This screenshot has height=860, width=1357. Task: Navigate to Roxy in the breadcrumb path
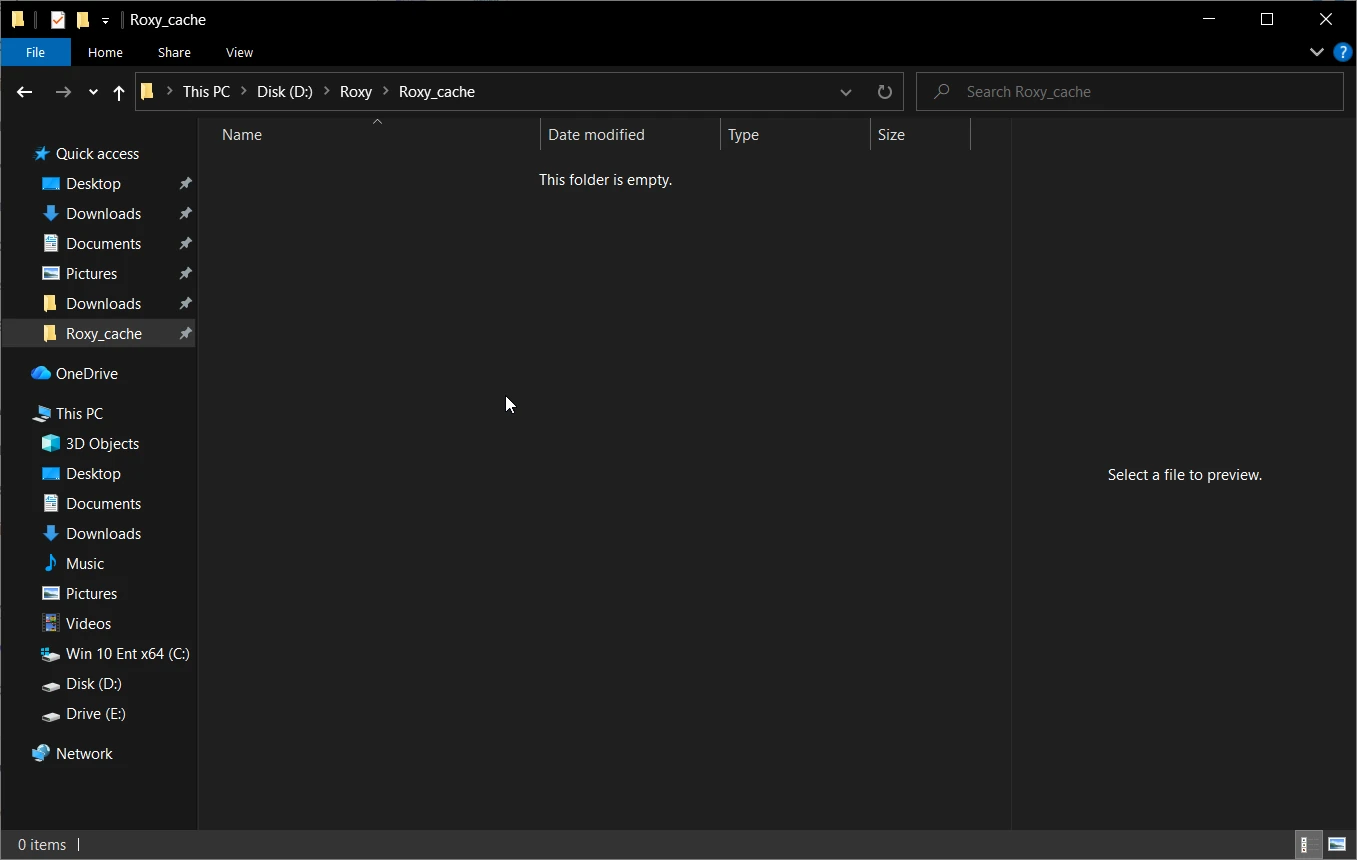click(x=355, y=92)
